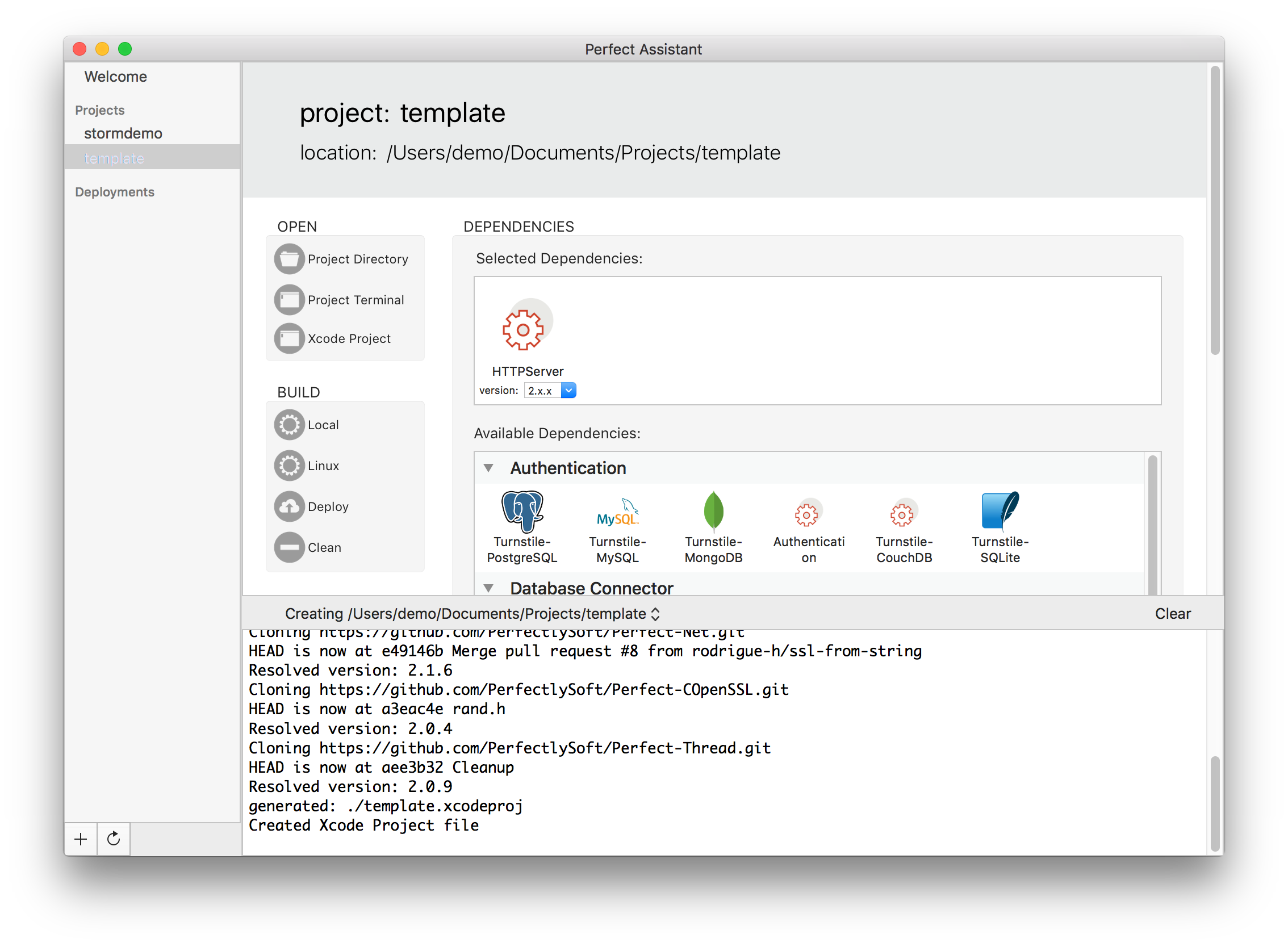
Task: Clear the console output log
Action: [x=1173, y=614]
